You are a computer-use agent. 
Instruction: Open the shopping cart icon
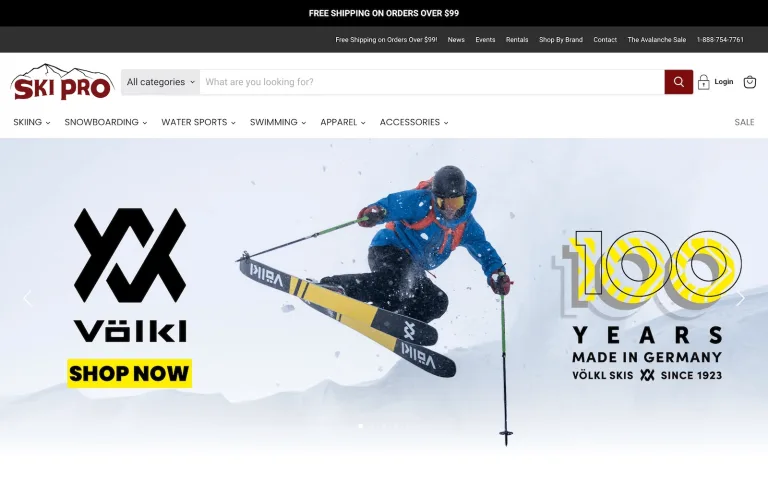[x=749, y=82]
